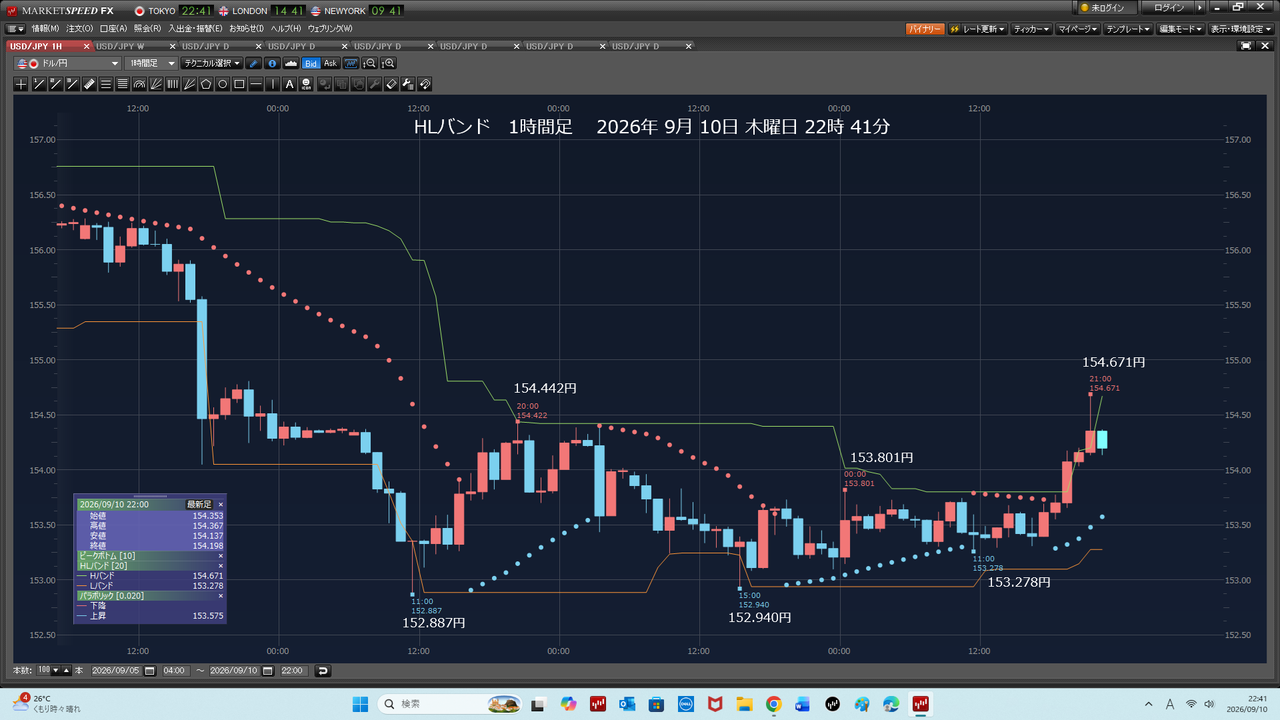Screen dimensions: 1280x720
Task: Remove the ピークボトム [10] indicator
Action: click(221, 555)
